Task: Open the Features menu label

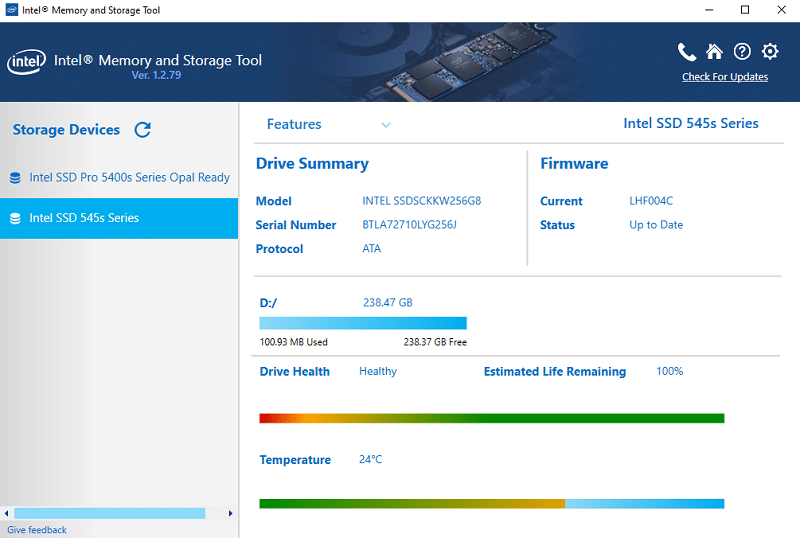Action: [x=294, y=124]
